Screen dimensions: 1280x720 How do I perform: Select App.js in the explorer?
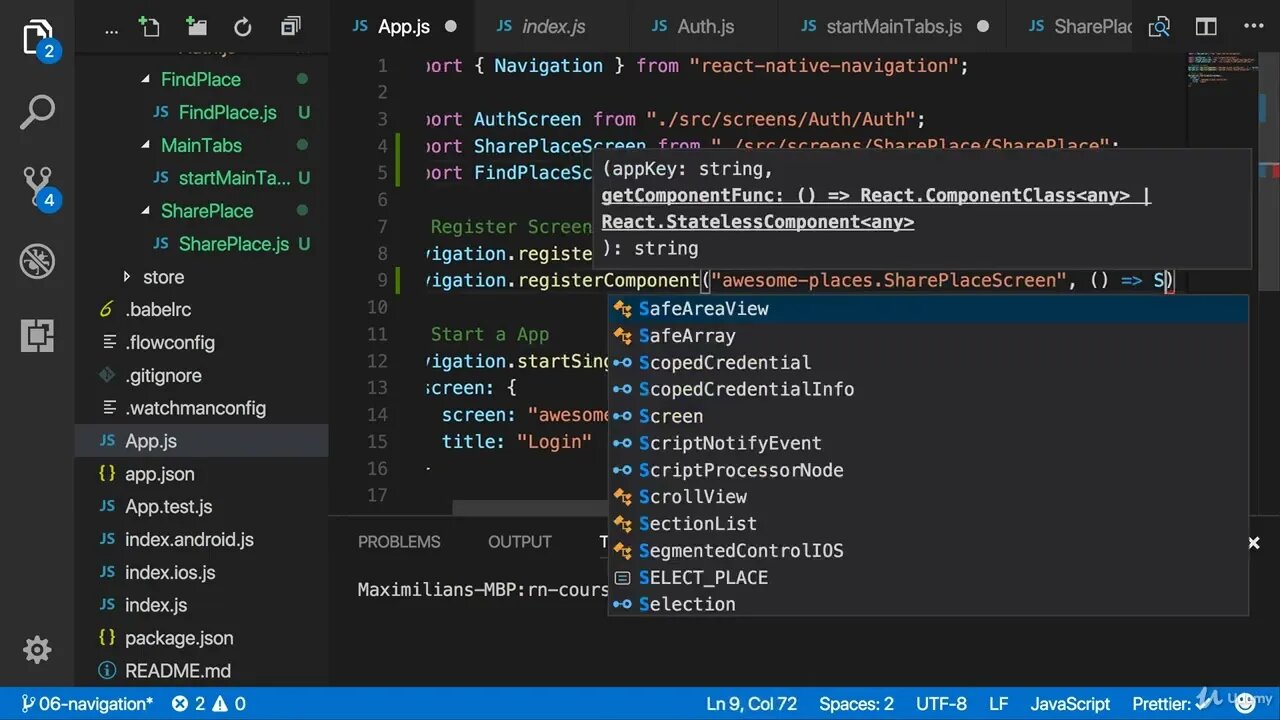(201, 441)
